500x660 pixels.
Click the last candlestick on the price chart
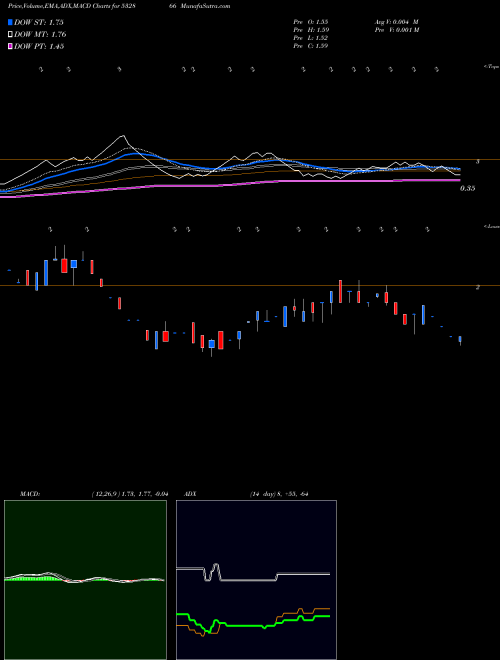click(460, 340)
